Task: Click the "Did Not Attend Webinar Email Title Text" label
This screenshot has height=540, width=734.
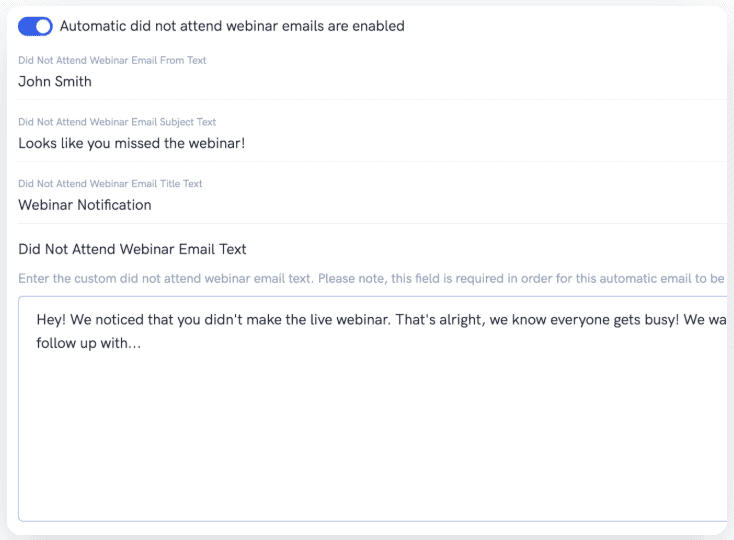Action: [x=110, y=184]
